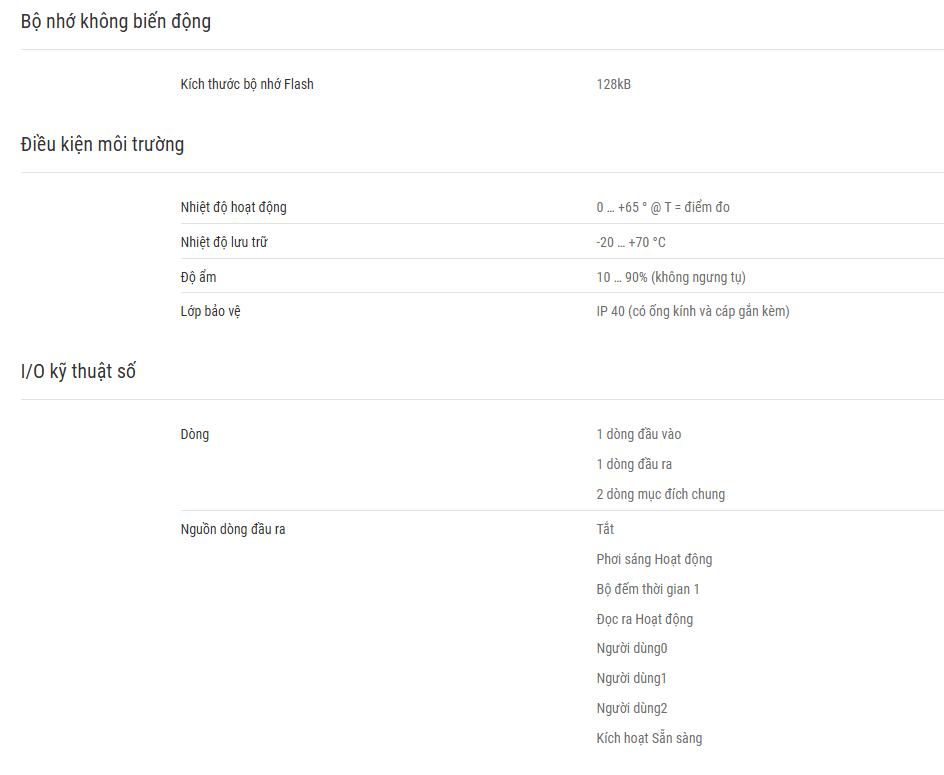
Task: Select the '10 ... 90% (không ngưng tụ)' humidity value
Action: point(671,277)
